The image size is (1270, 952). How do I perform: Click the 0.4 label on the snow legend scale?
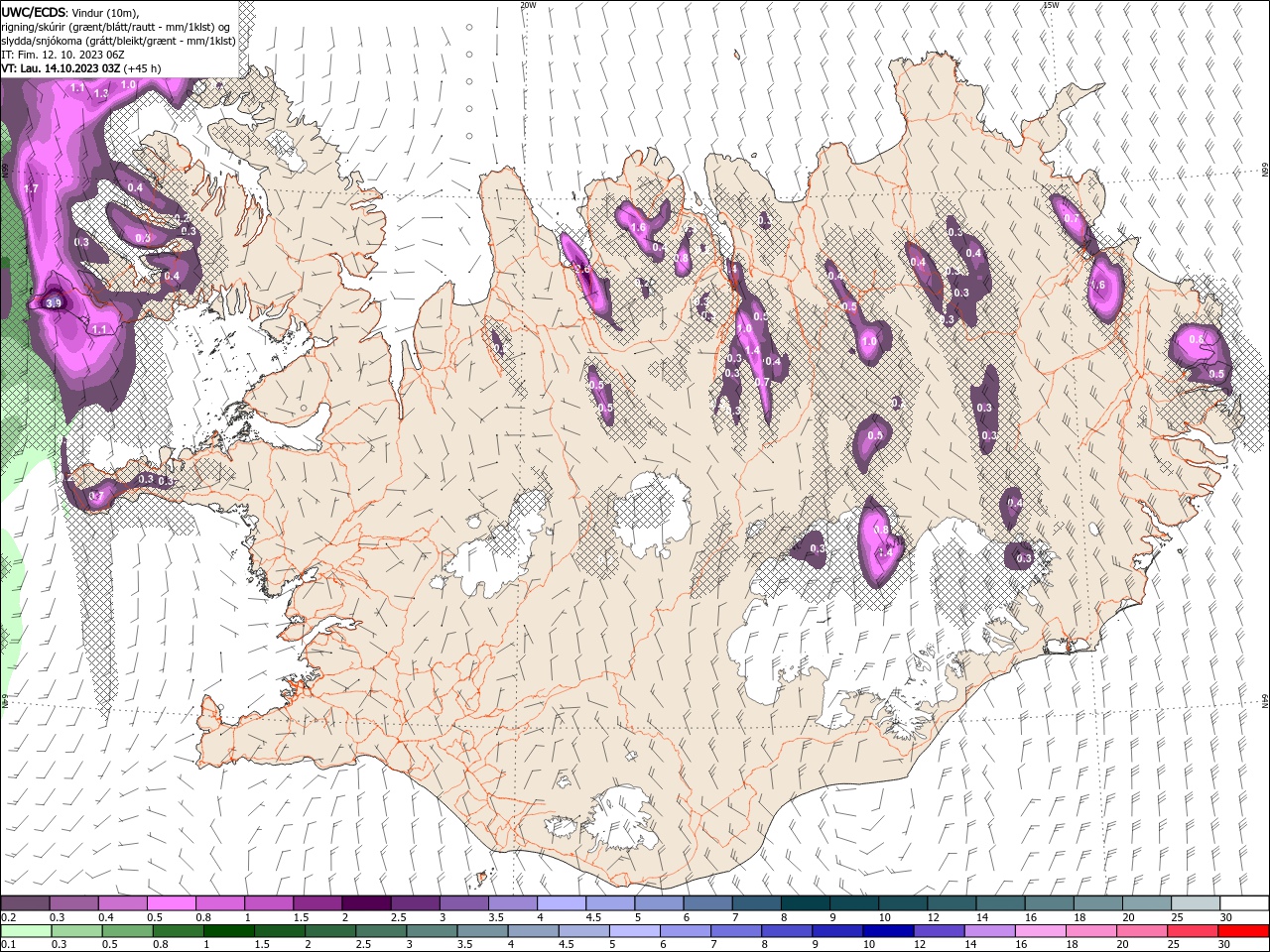tap(106, 917)
